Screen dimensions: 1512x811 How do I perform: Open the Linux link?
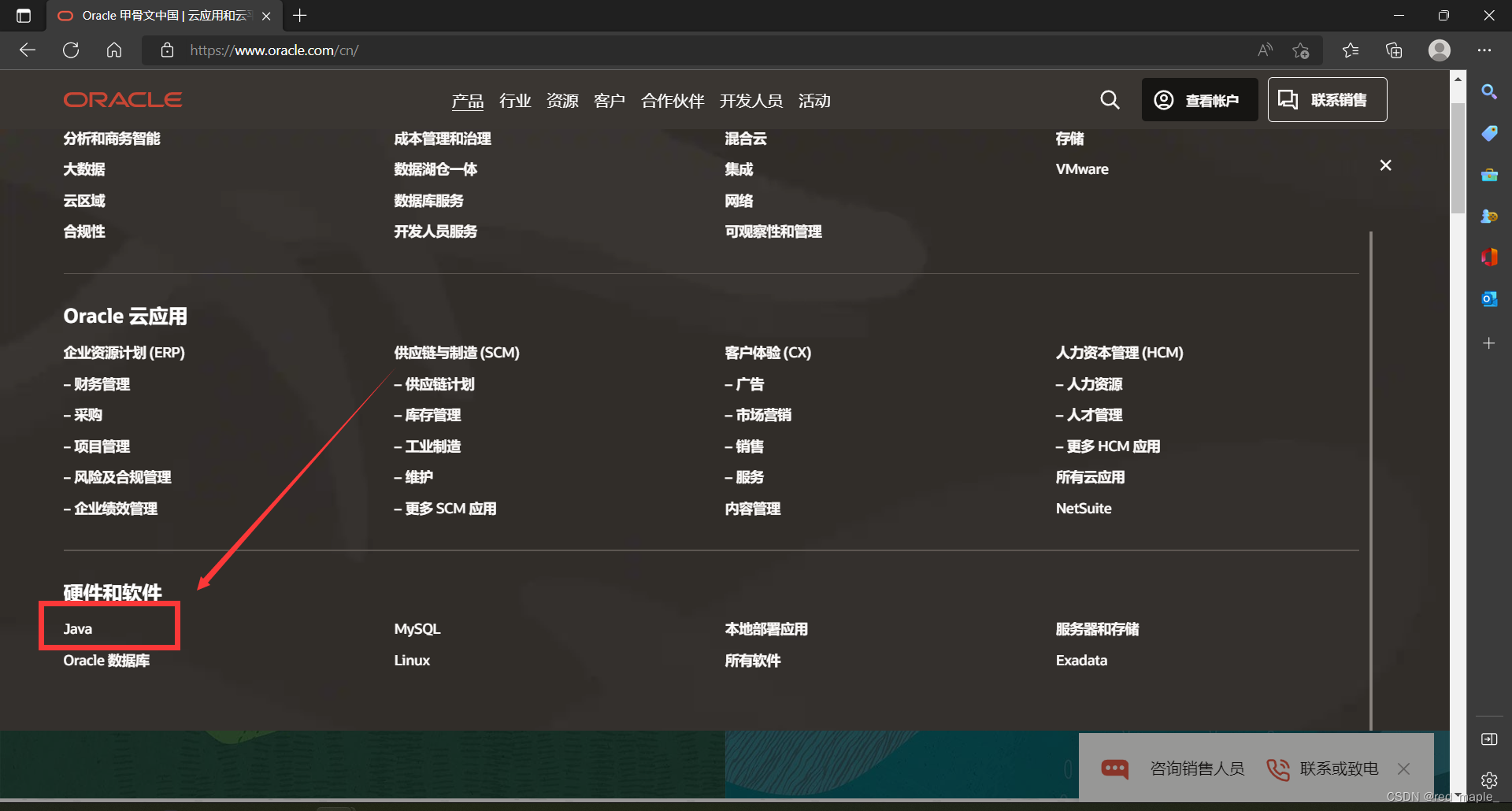coord(412,661)
